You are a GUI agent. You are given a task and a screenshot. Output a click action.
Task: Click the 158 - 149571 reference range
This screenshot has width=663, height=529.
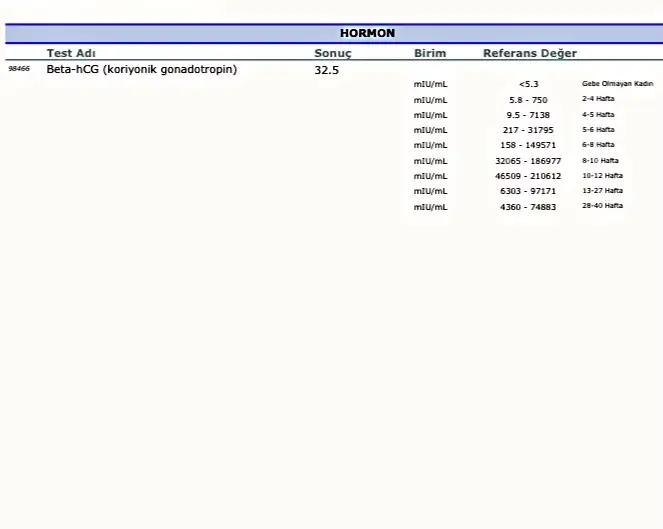528,145
